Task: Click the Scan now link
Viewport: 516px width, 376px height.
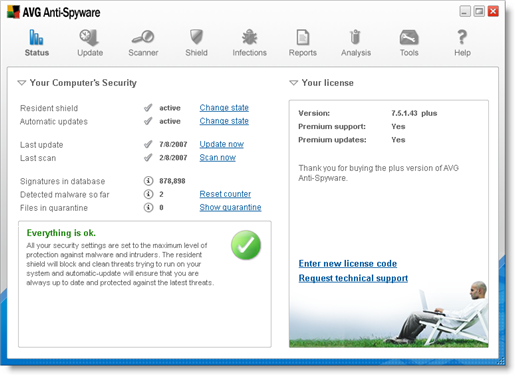Action: (x=218, y=158)
